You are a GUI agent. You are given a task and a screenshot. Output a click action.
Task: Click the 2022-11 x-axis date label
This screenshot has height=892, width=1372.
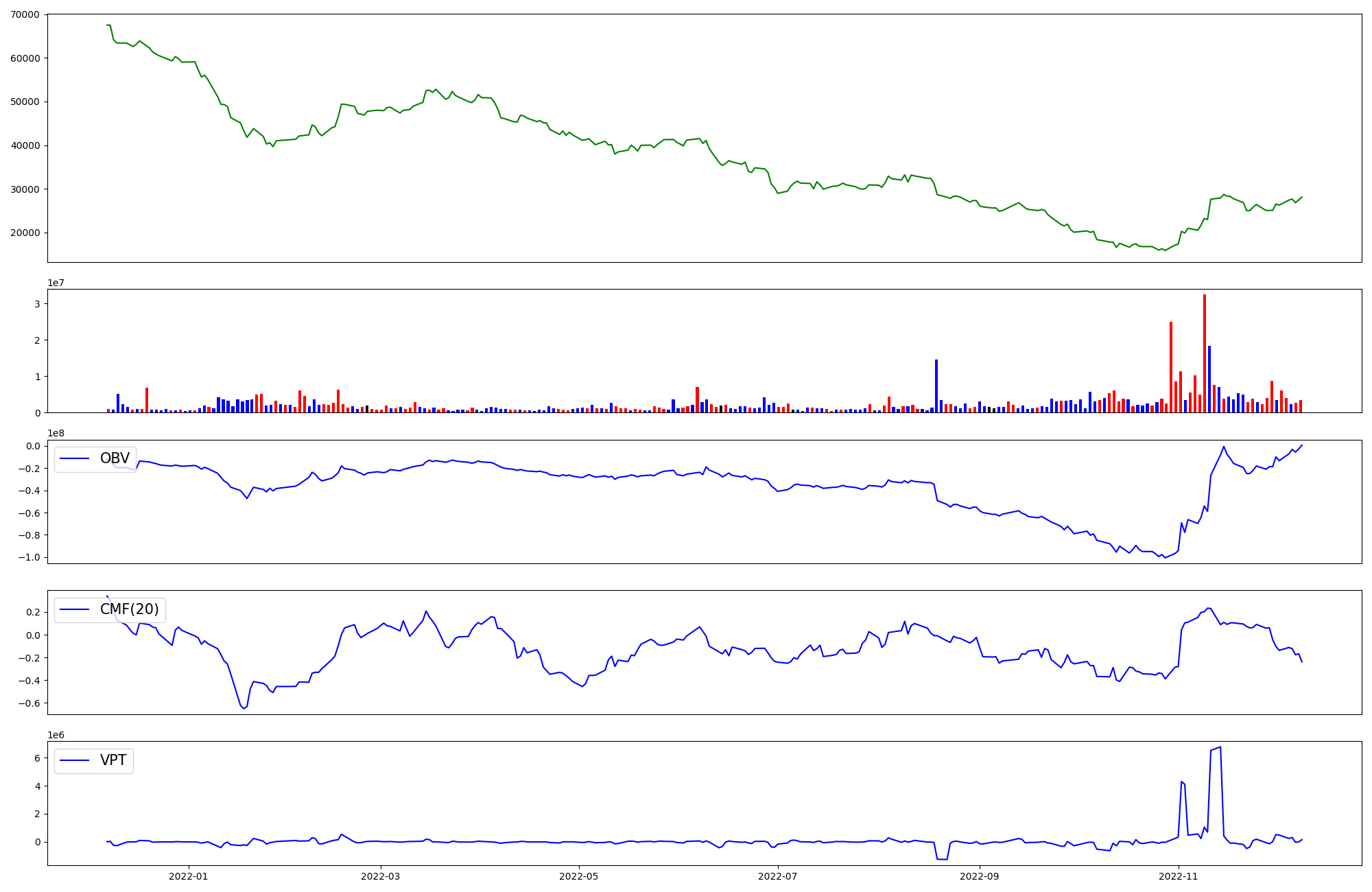tap(1179, 876)
